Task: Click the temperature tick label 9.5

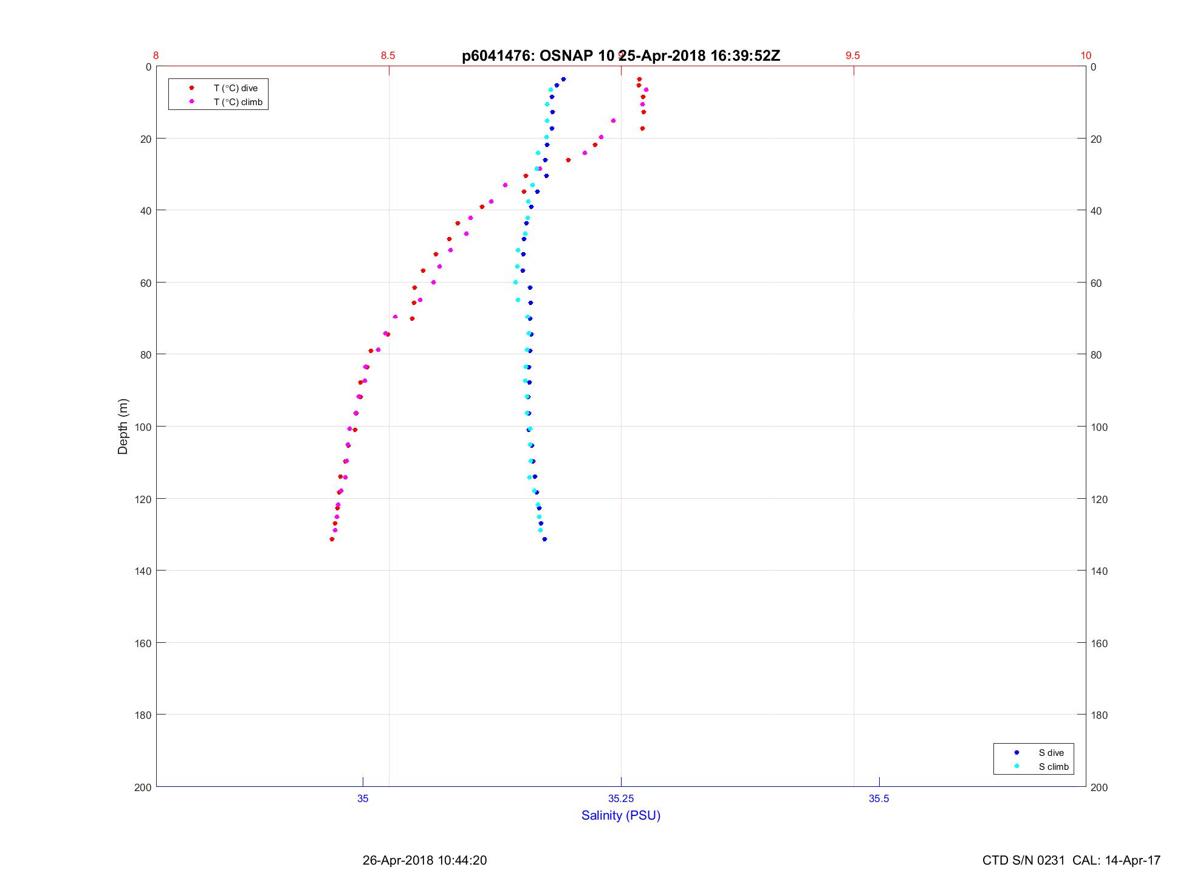Action: click(x=853, y=56)
